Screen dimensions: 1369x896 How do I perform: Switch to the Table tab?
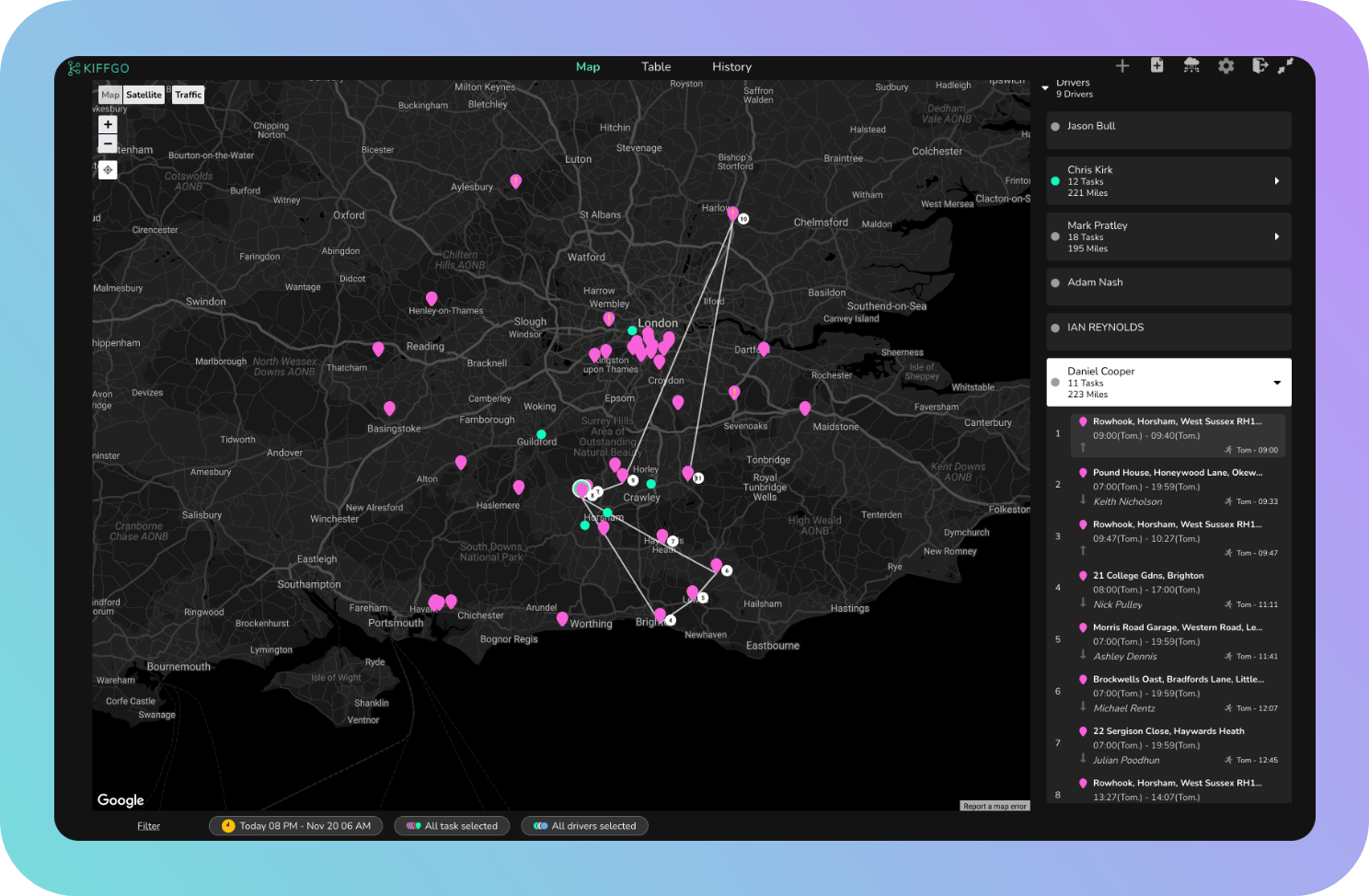pos(656,67)
